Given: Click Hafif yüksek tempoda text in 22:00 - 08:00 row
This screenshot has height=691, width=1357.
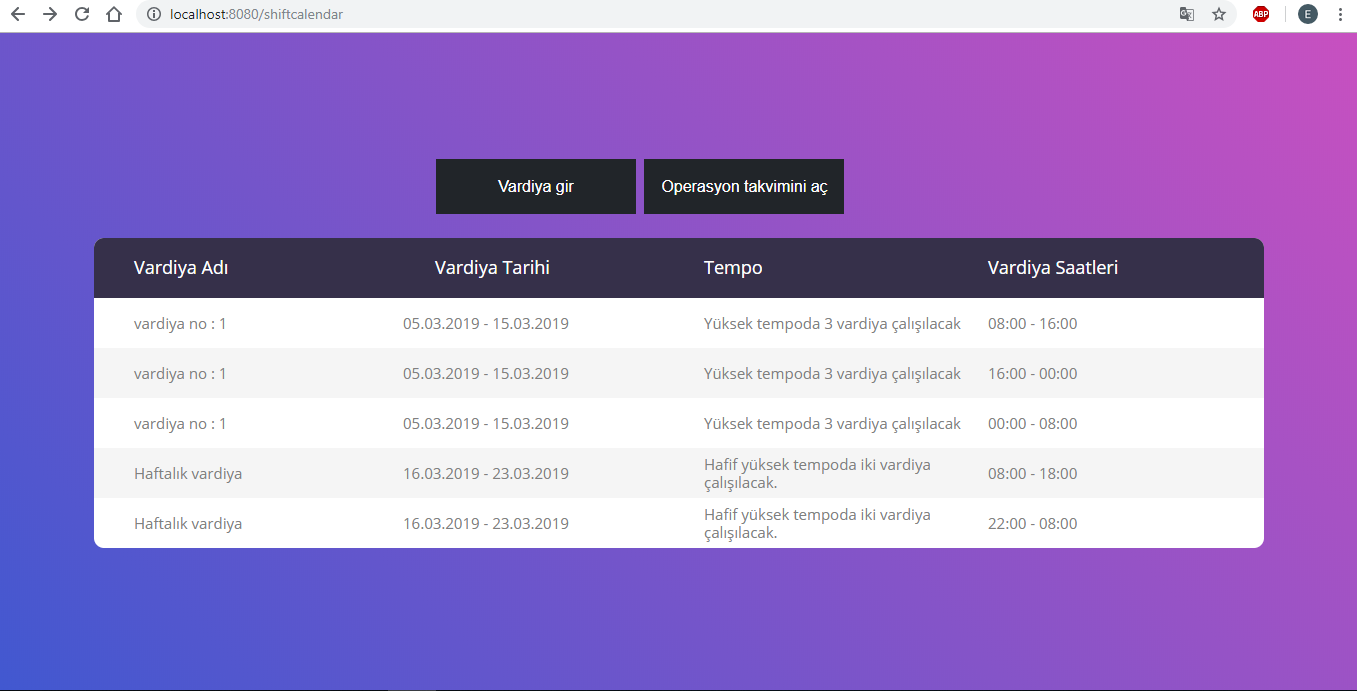Looking at the screenshot, I should [817, 524].
